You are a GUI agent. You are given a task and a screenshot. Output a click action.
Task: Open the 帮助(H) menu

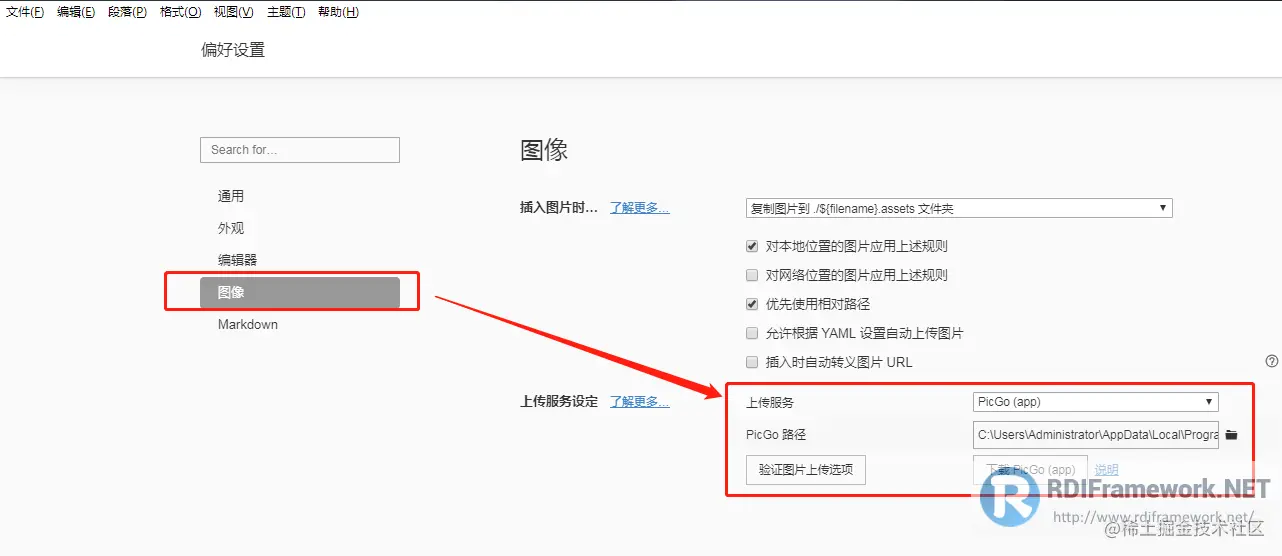338,12
